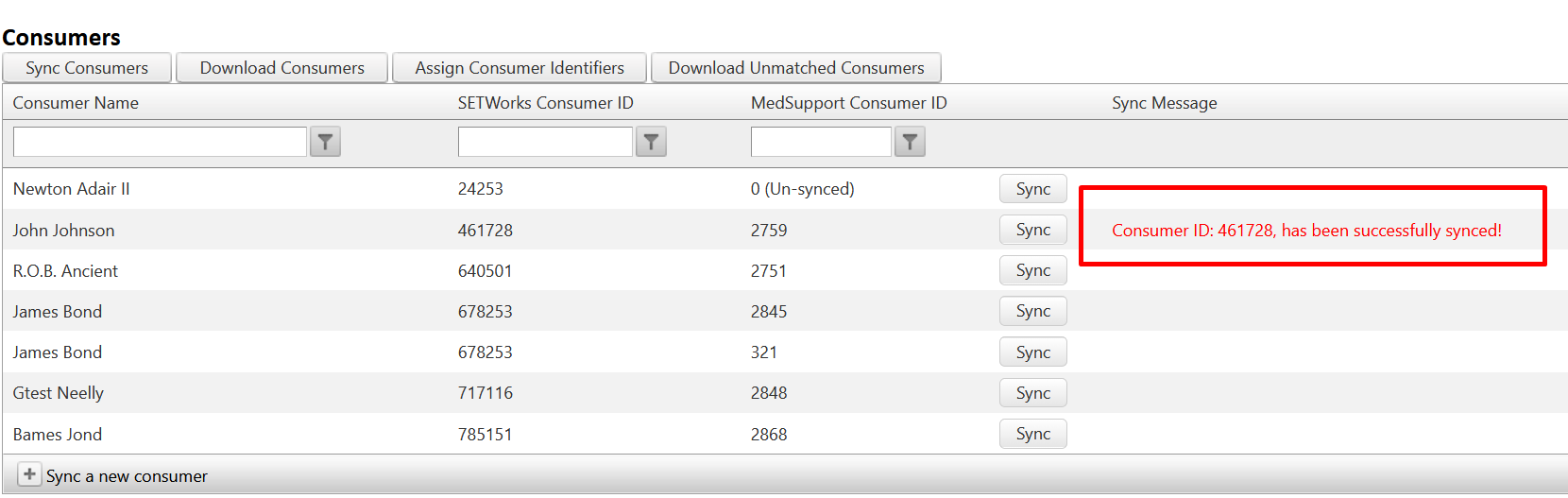Image resolution: width=1568 pixels, height=498 pixels.
Task: Sync James Bond with MedSupport ID 321
Action: pos(1032,352)
